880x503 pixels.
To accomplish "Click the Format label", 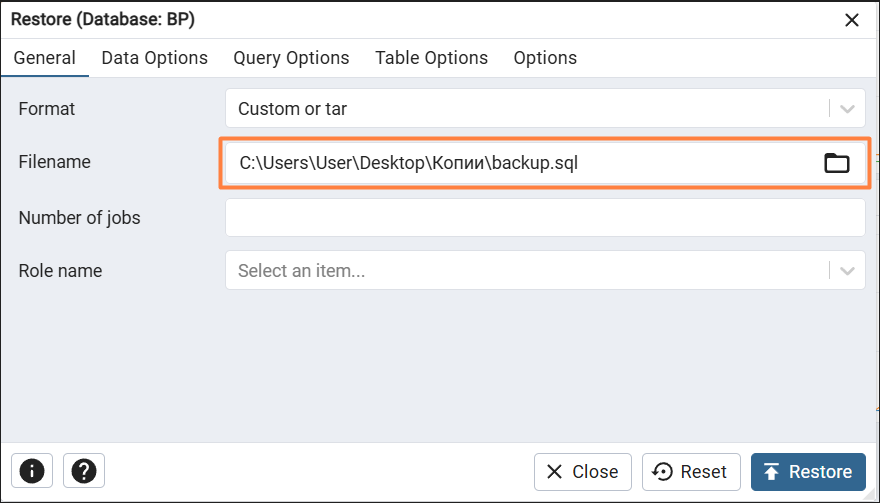I will tap(47, 108).
